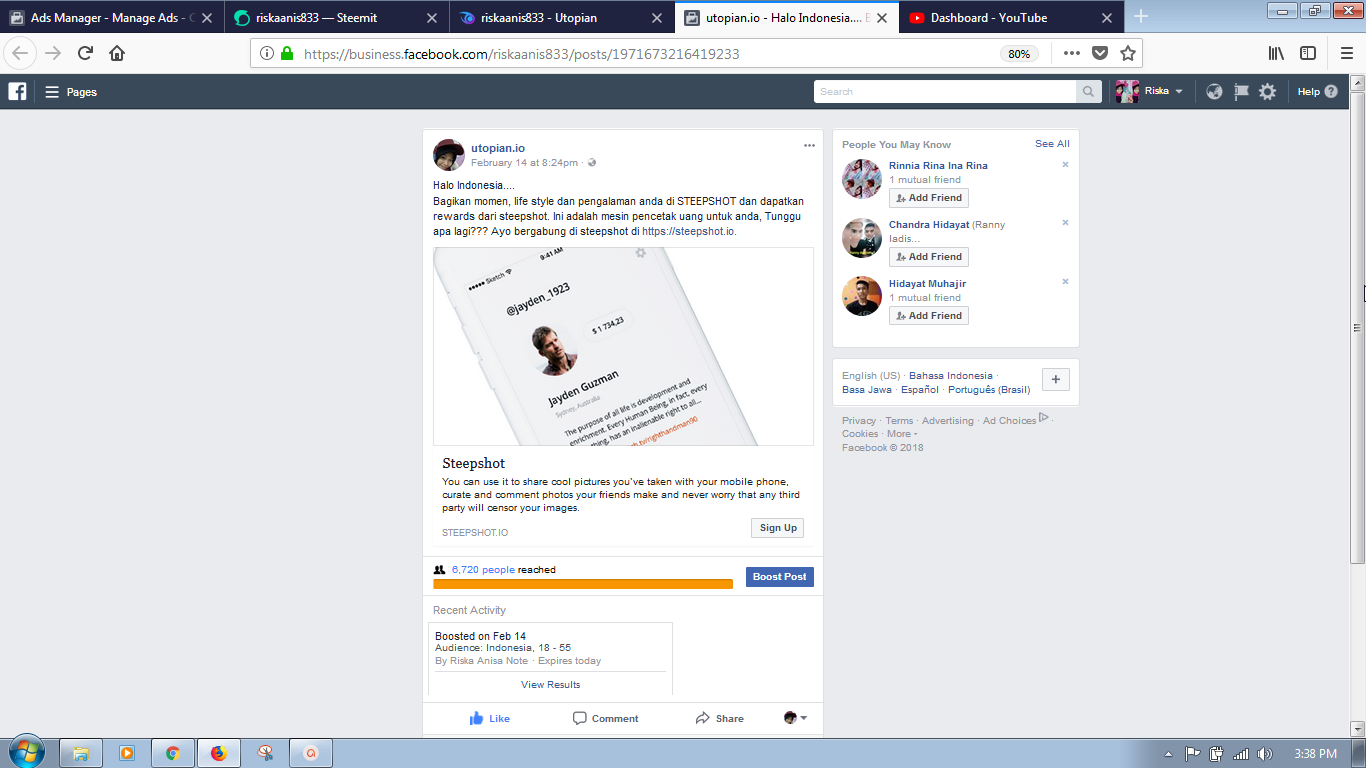Dismiss Rinnia Rina Ina Rina suggestion
Image resolution: width=1366 pixels, height=768 pixels.
pyautogui.click(x=1065, y=164)
